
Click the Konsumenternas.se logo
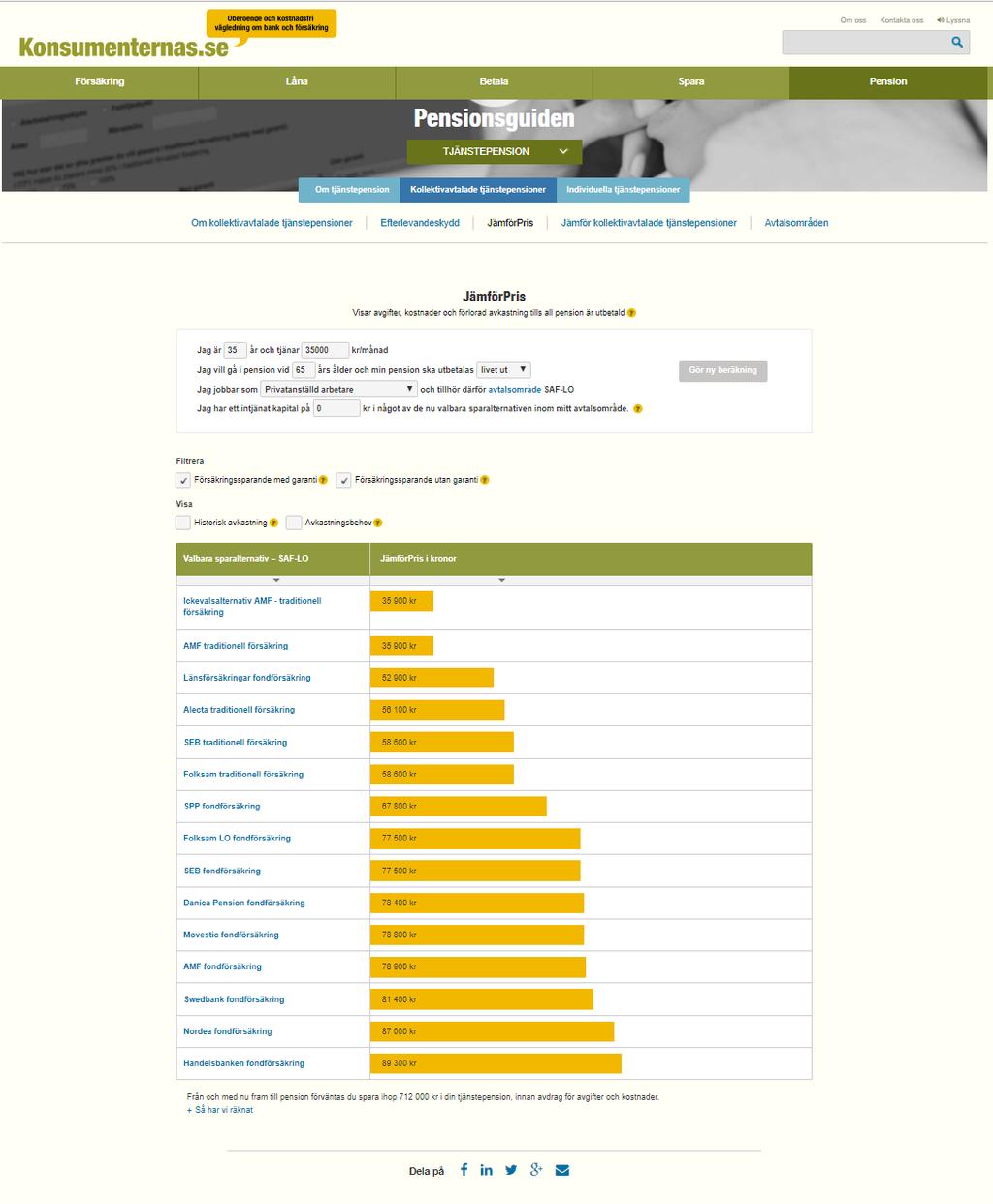[124, 48]
